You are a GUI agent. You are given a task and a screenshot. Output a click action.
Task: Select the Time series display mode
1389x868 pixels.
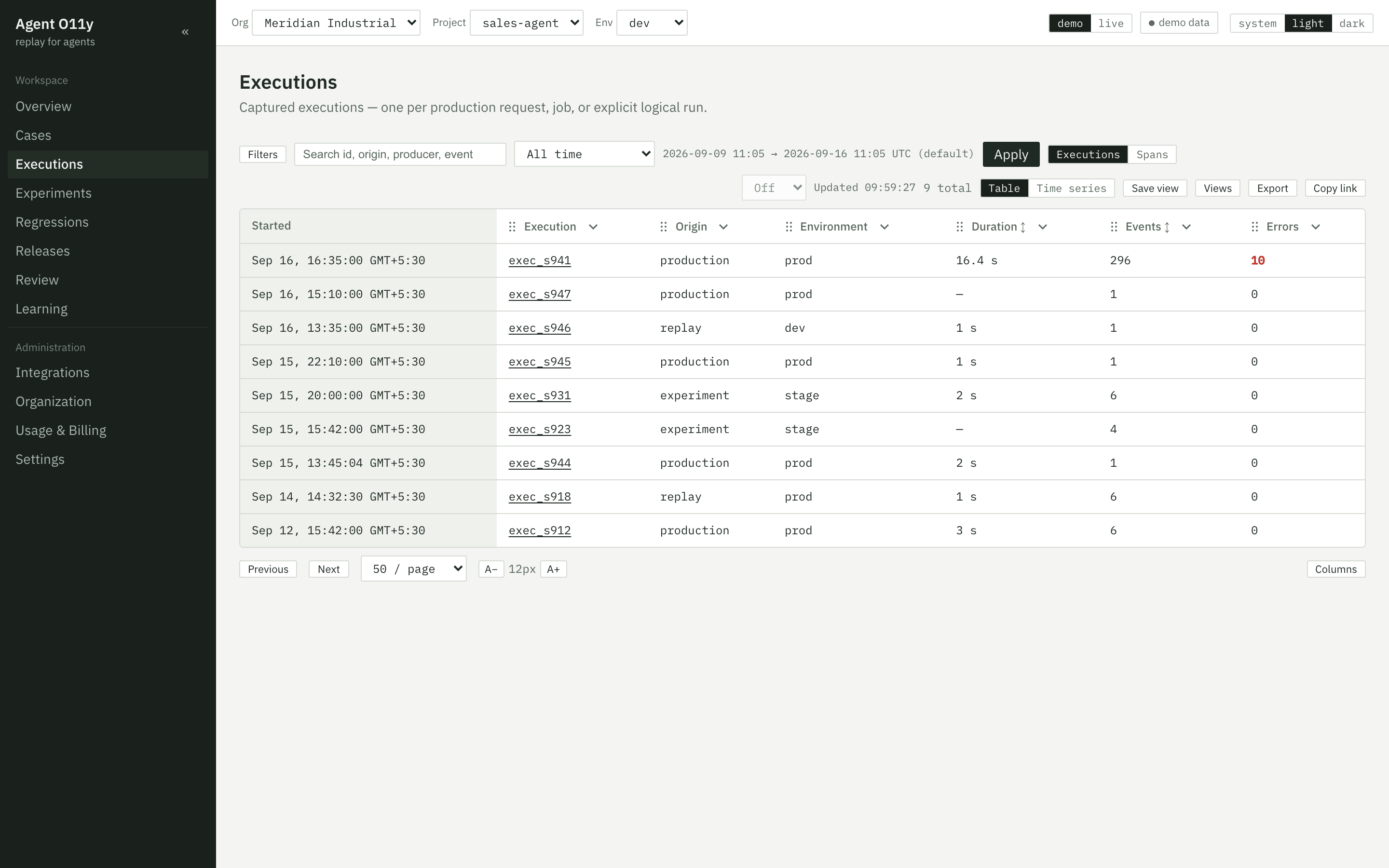pyautogui.click(x=1071, y=188)
